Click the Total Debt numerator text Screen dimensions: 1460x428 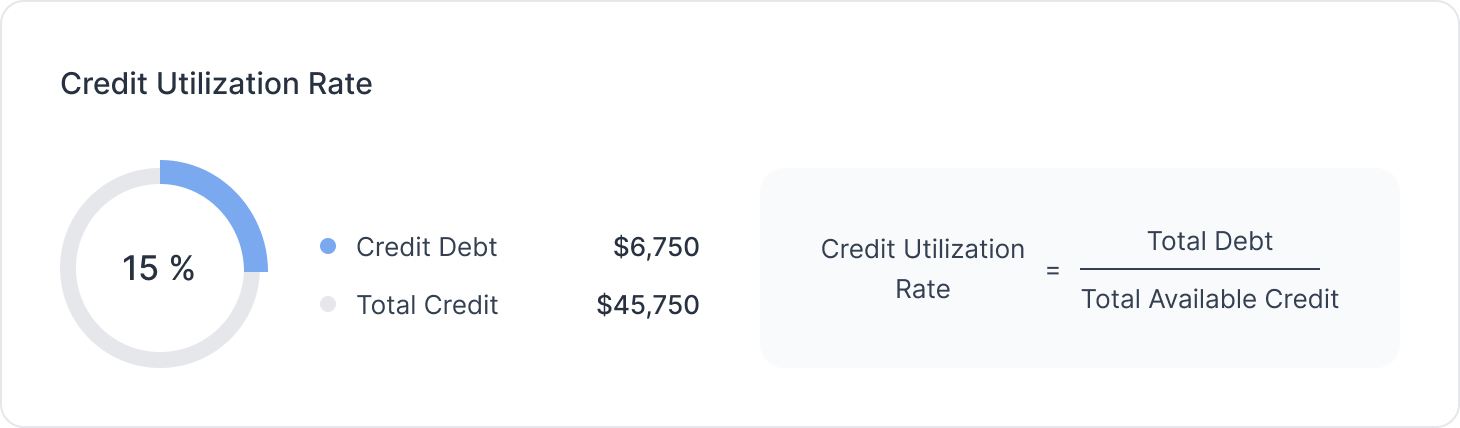coord(1210,241)
